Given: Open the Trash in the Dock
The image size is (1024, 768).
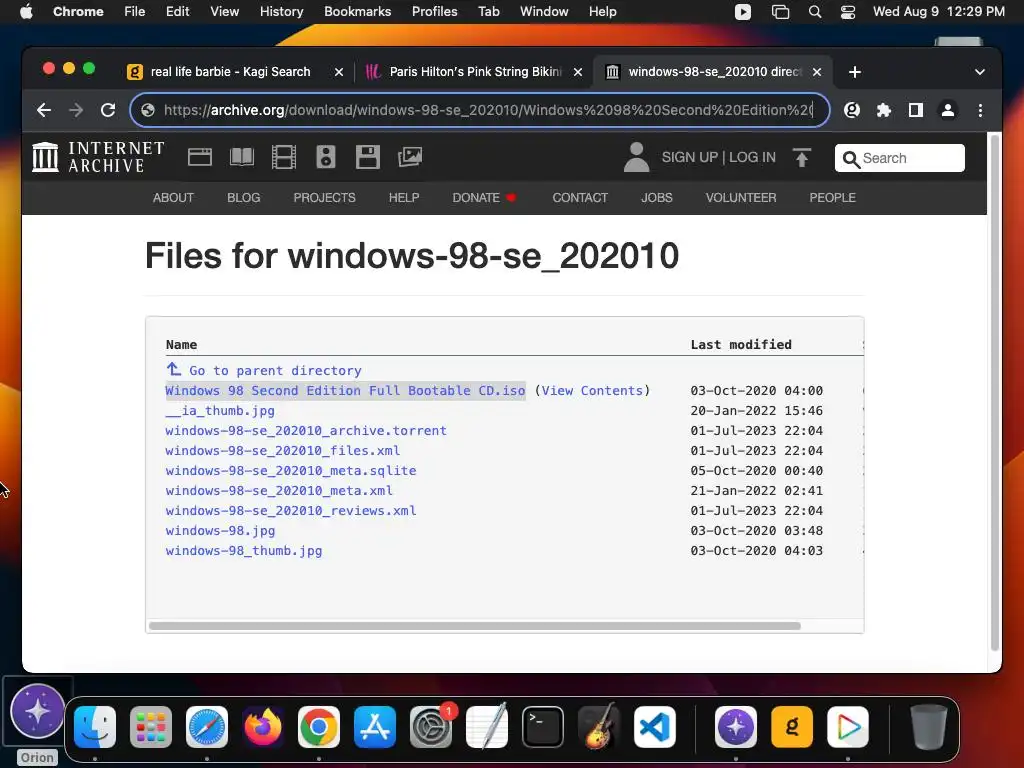Looking at the screenshot, I should tap(929, 727).
